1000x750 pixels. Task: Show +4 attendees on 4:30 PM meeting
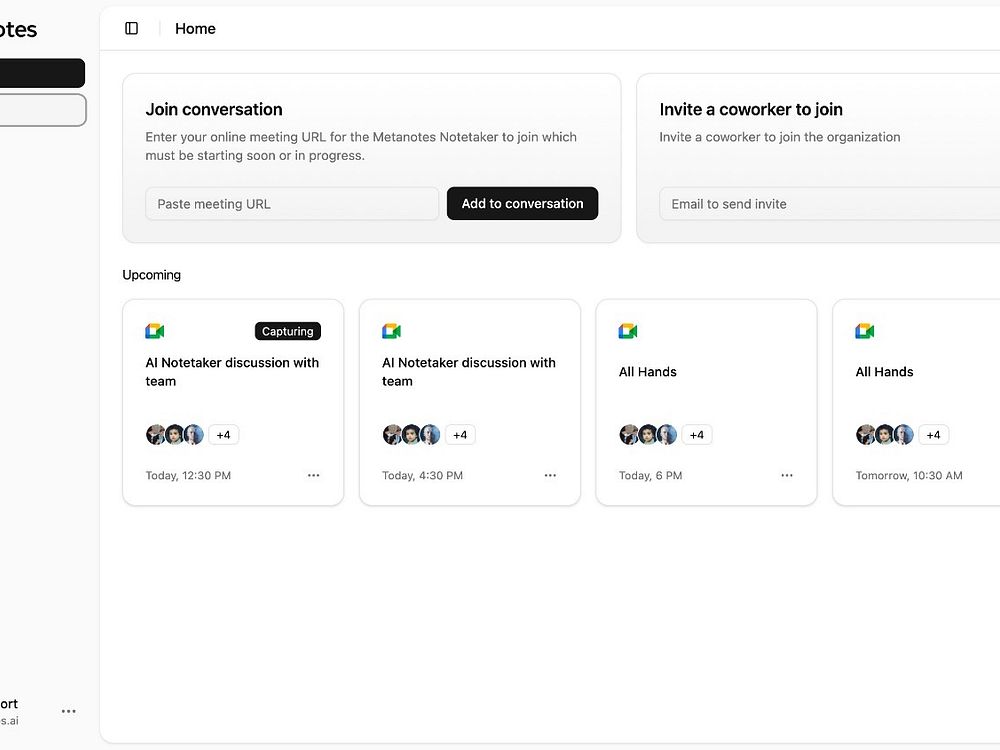[460, 435]
